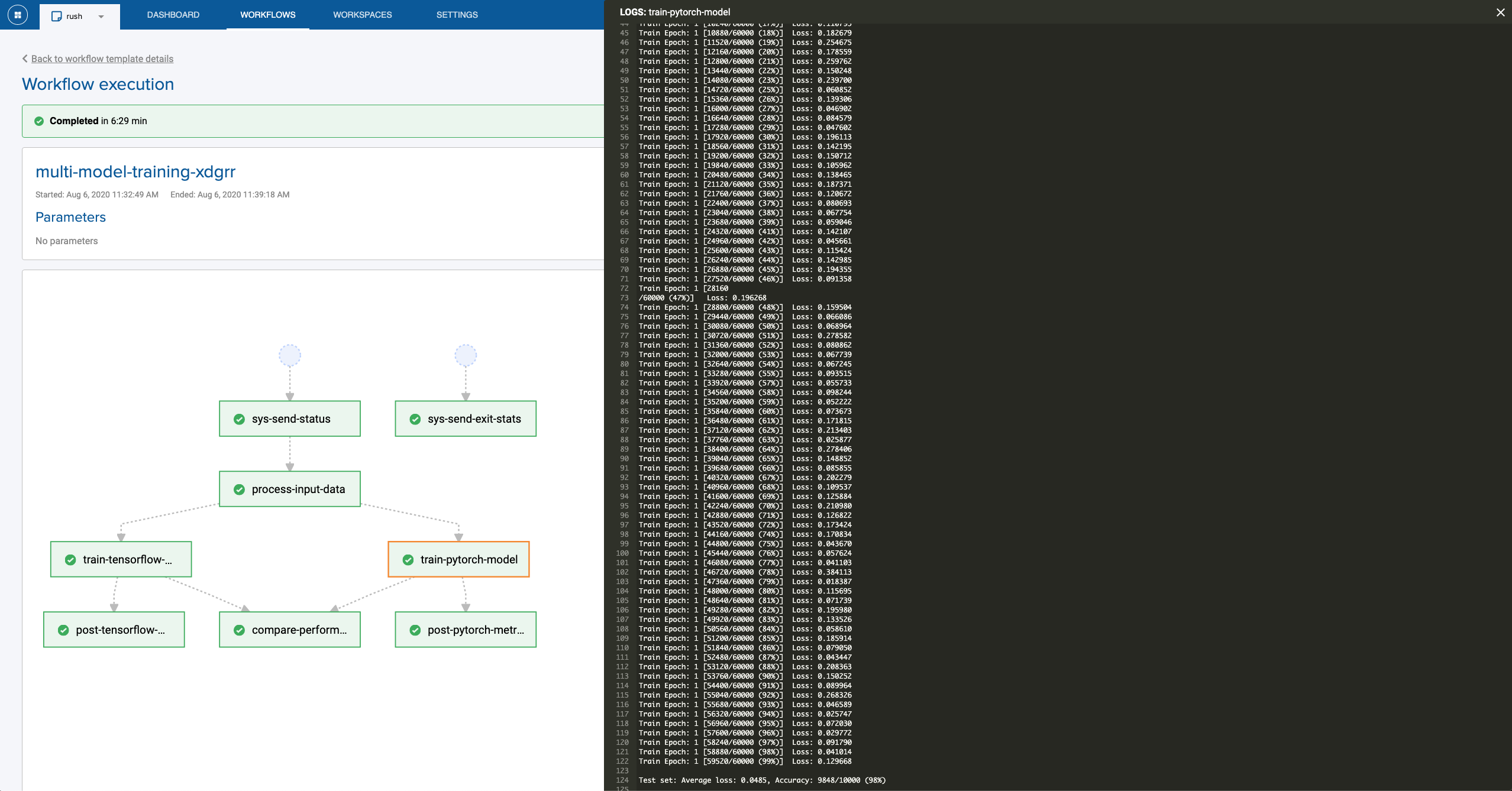Switch to the Workspaces tab

click(362, 15)
